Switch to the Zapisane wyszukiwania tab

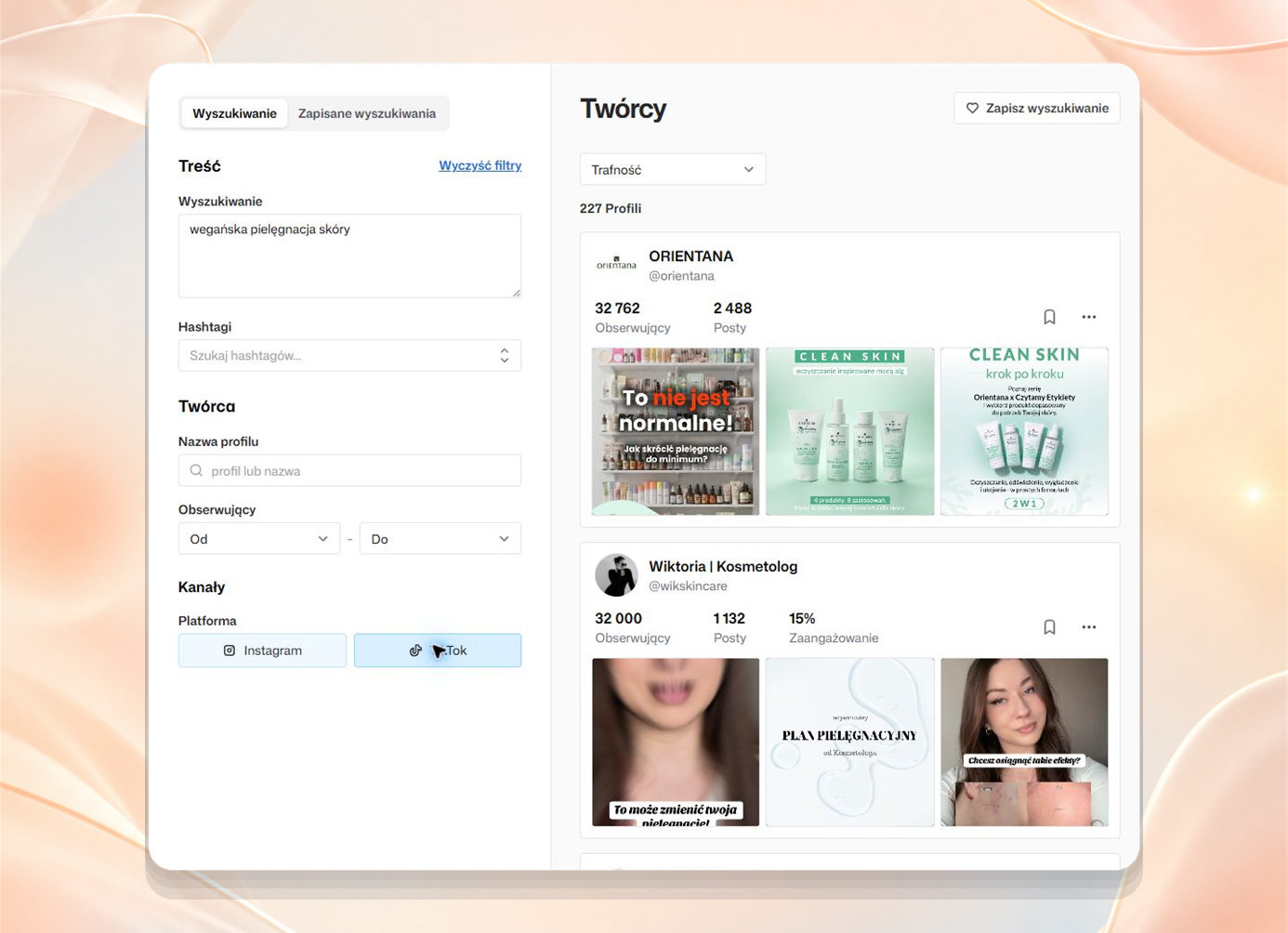tap(367, 113)
